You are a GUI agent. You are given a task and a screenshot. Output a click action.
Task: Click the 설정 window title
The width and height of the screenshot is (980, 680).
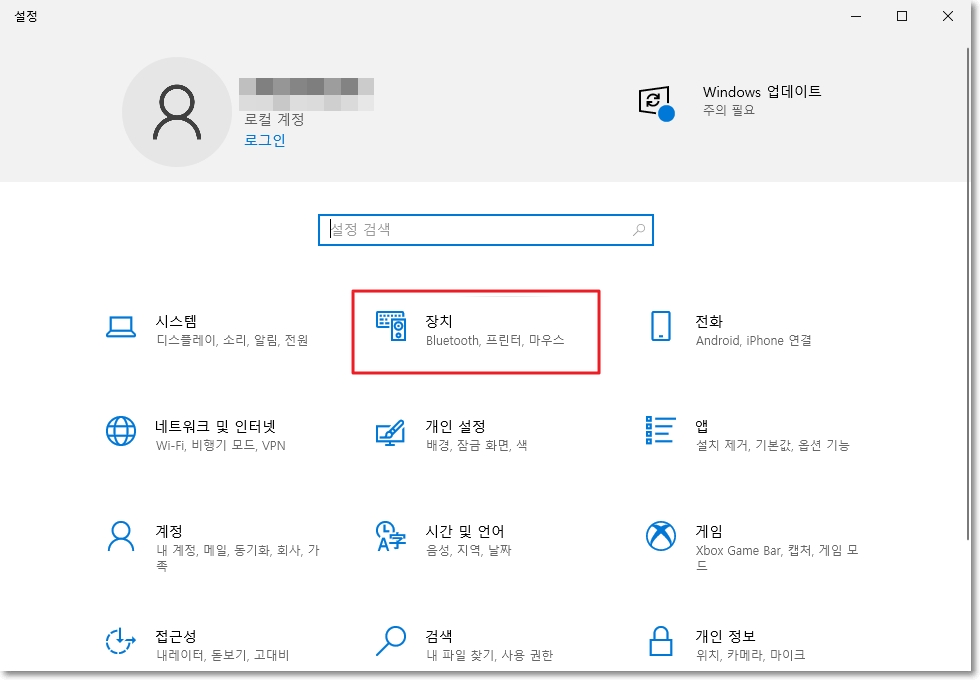(27, 16)
